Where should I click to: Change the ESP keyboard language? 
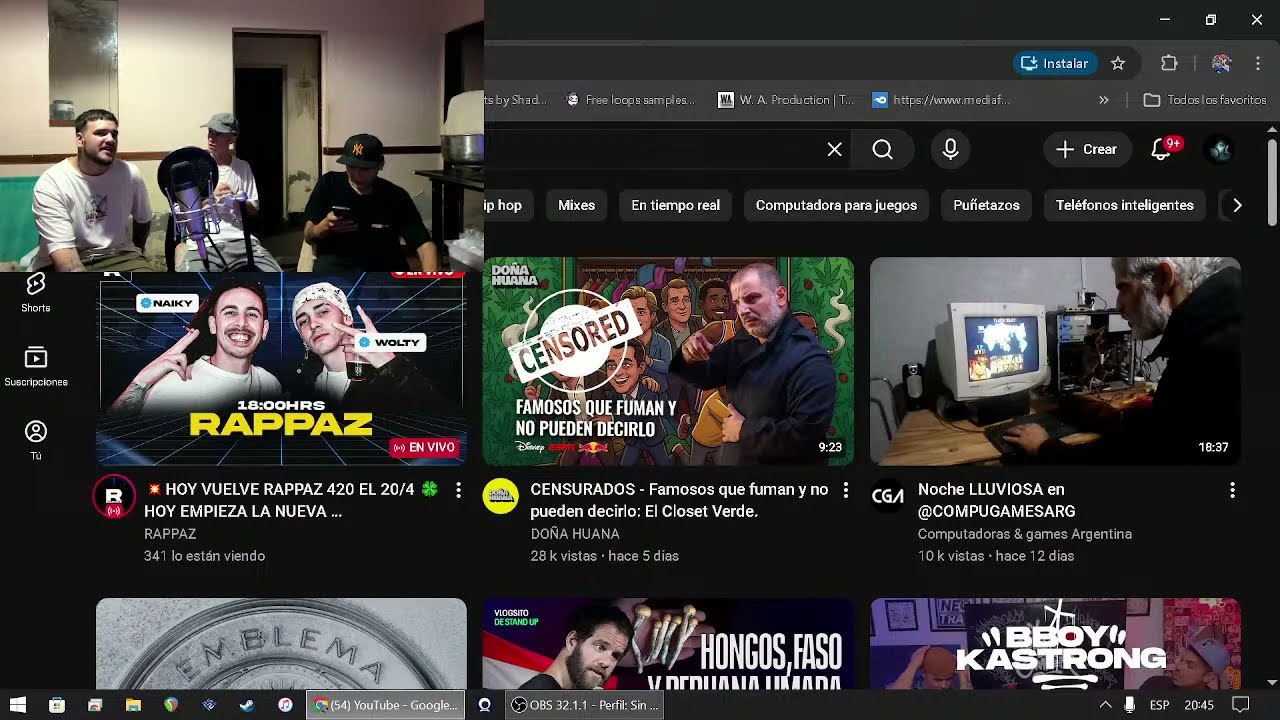[1159, 705]
